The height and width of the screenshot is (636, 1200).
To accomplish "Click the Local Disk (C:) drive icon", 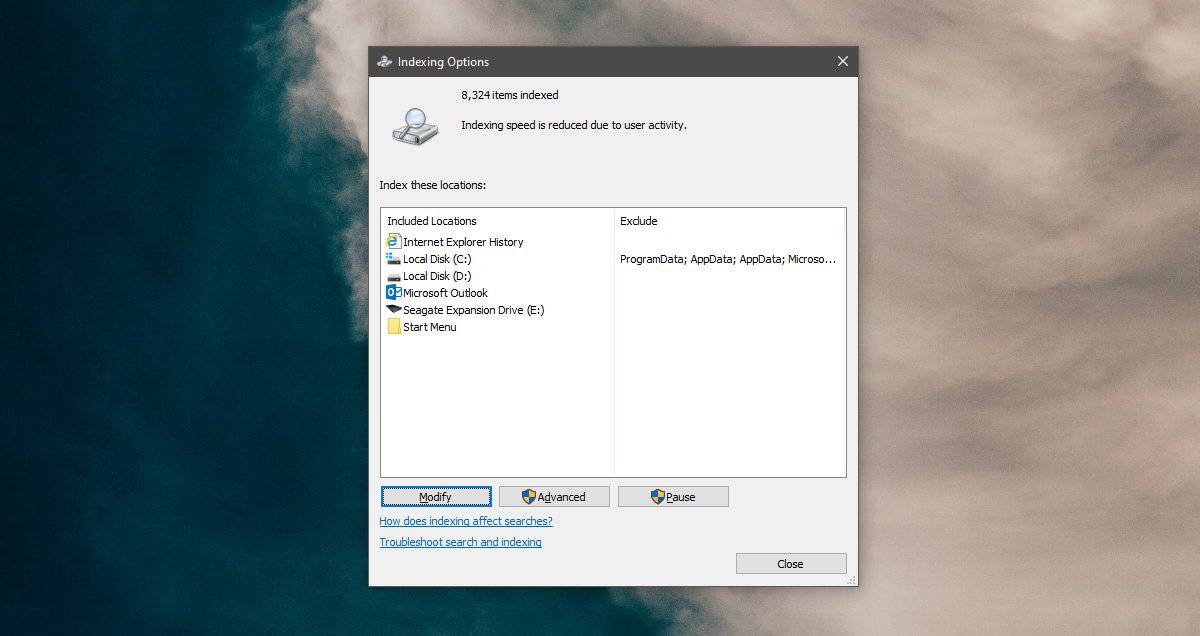I will tap(394, 258).
